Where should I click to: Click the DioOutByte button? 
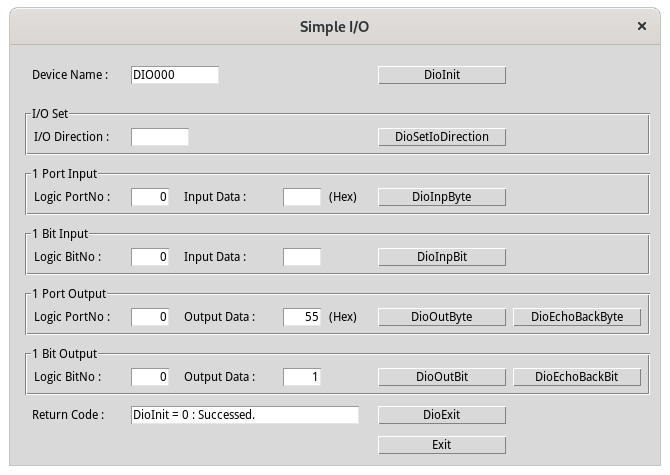tap(441, 317)
